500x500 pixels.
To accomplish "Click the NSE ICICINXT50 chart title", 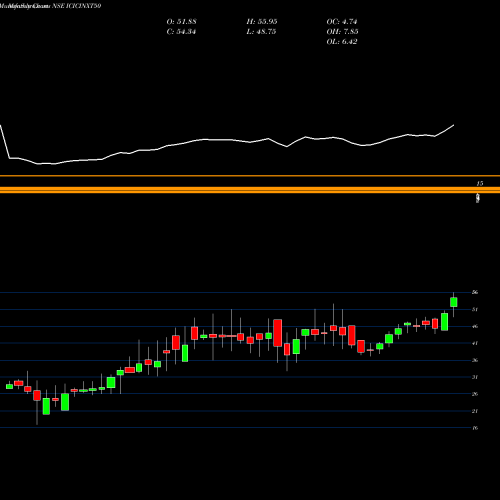I will point(77,6).
